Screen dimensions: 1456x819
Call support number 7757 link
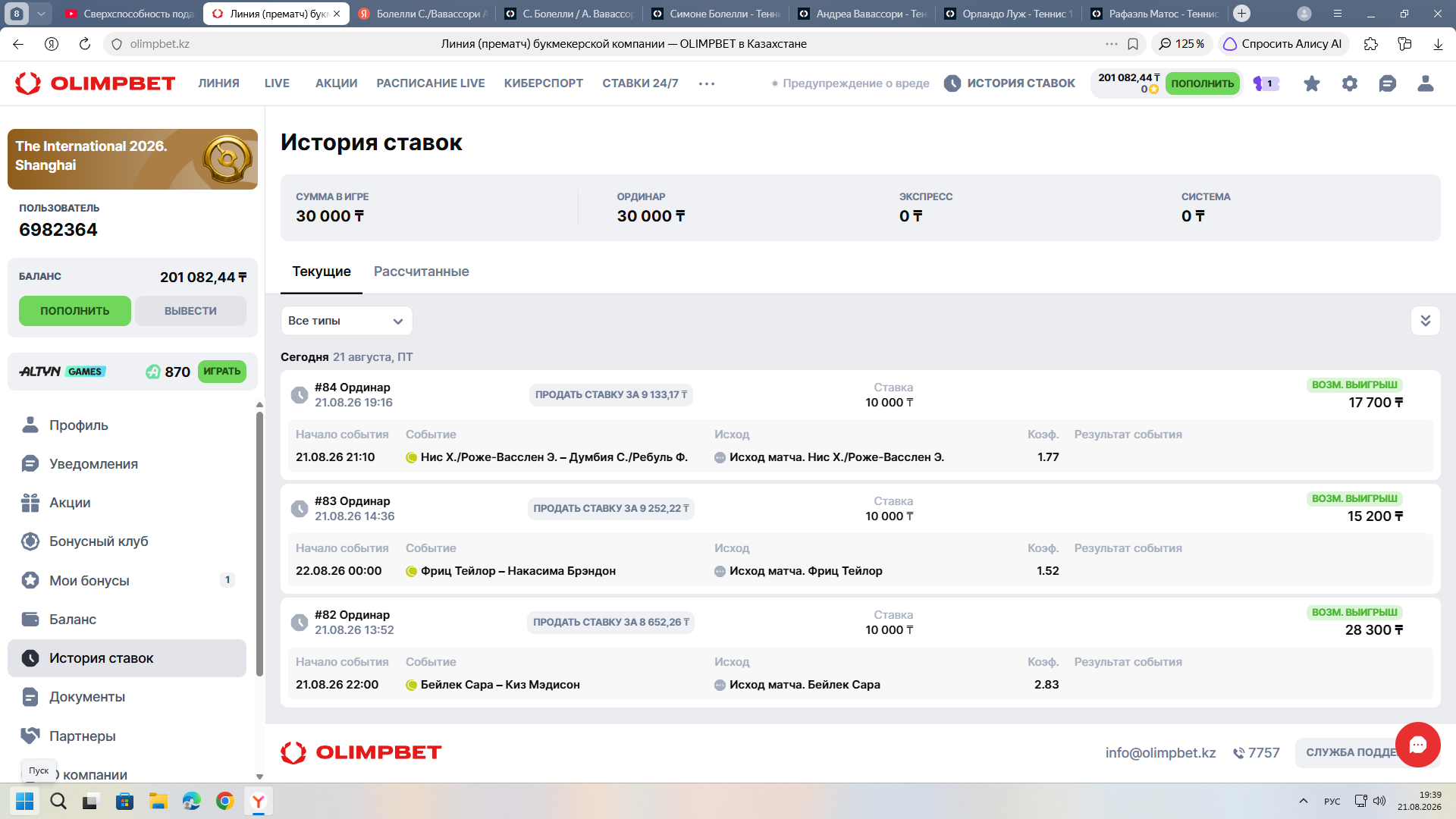click(x=1257, y=752)
